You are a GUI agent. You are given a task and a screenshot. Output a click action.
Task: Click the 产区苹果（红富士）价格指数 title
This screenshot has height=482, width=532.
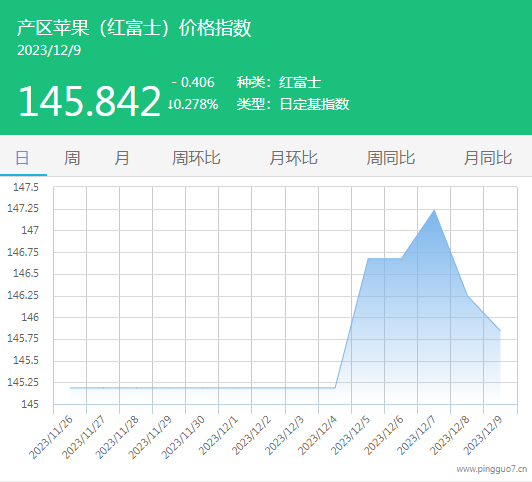(x=134, y=28)
